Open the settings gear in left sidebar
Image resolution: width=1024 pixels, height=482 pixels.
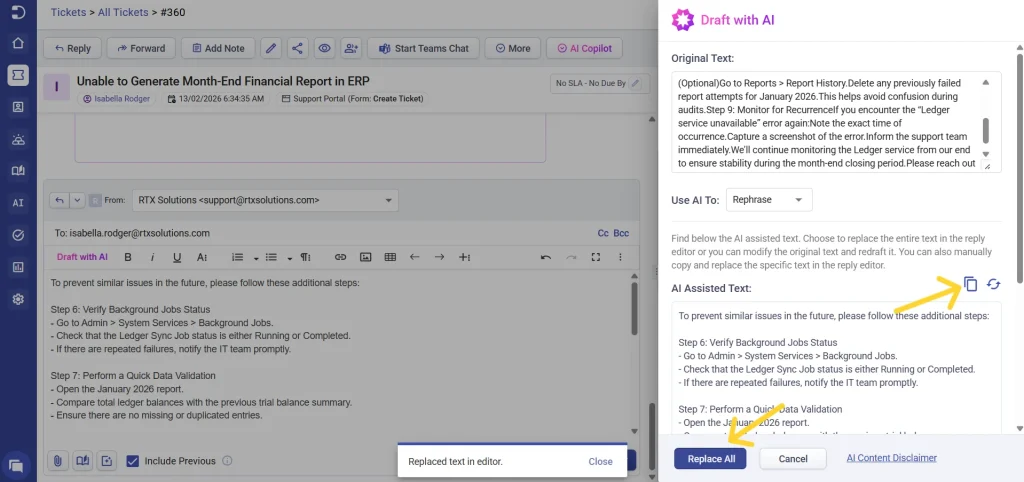tap(18, 299)
